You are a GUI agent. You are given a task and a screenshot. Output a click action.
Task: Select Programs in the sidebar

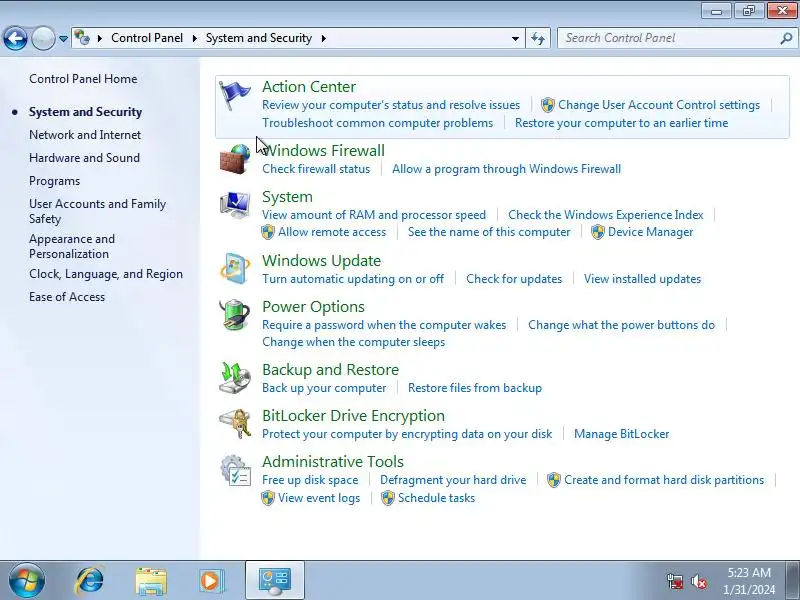coord(55,181)
